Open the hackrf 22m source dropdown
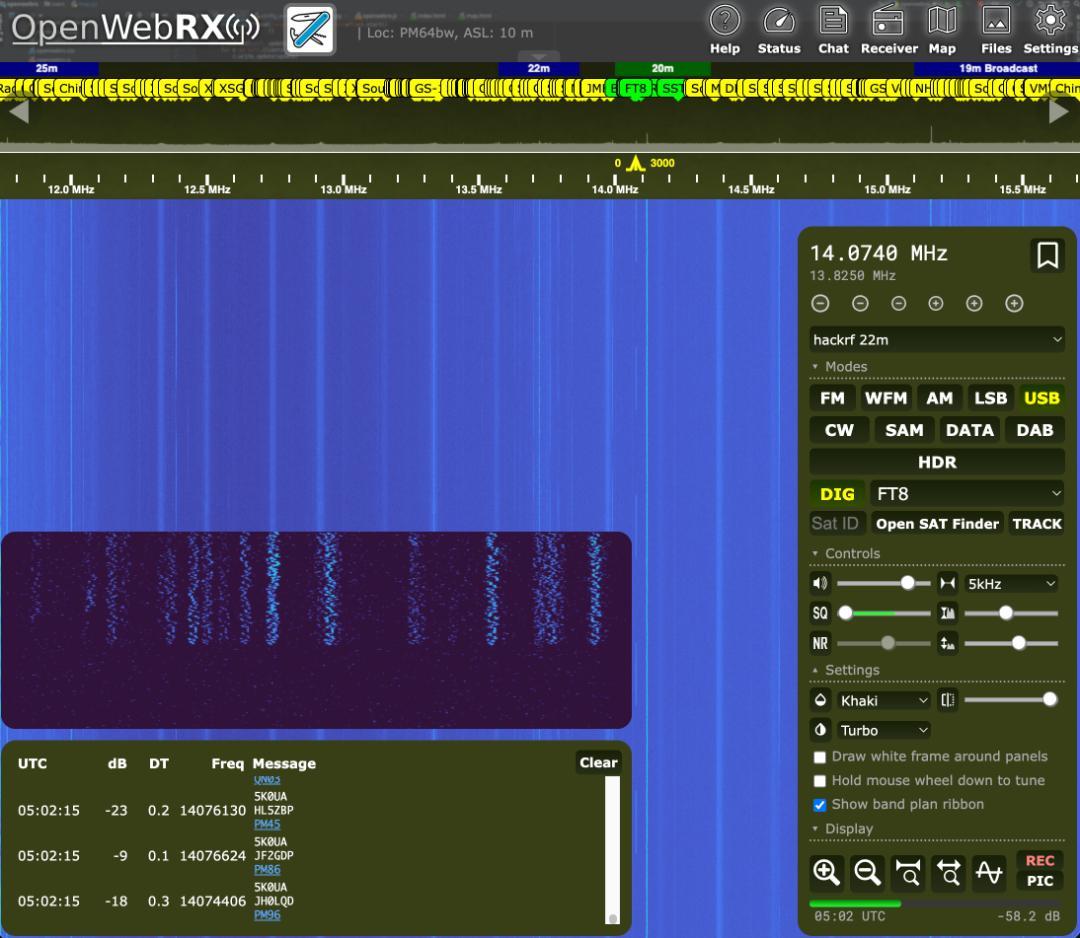This screenshot has height=938, width=1080. pos(936,339)
